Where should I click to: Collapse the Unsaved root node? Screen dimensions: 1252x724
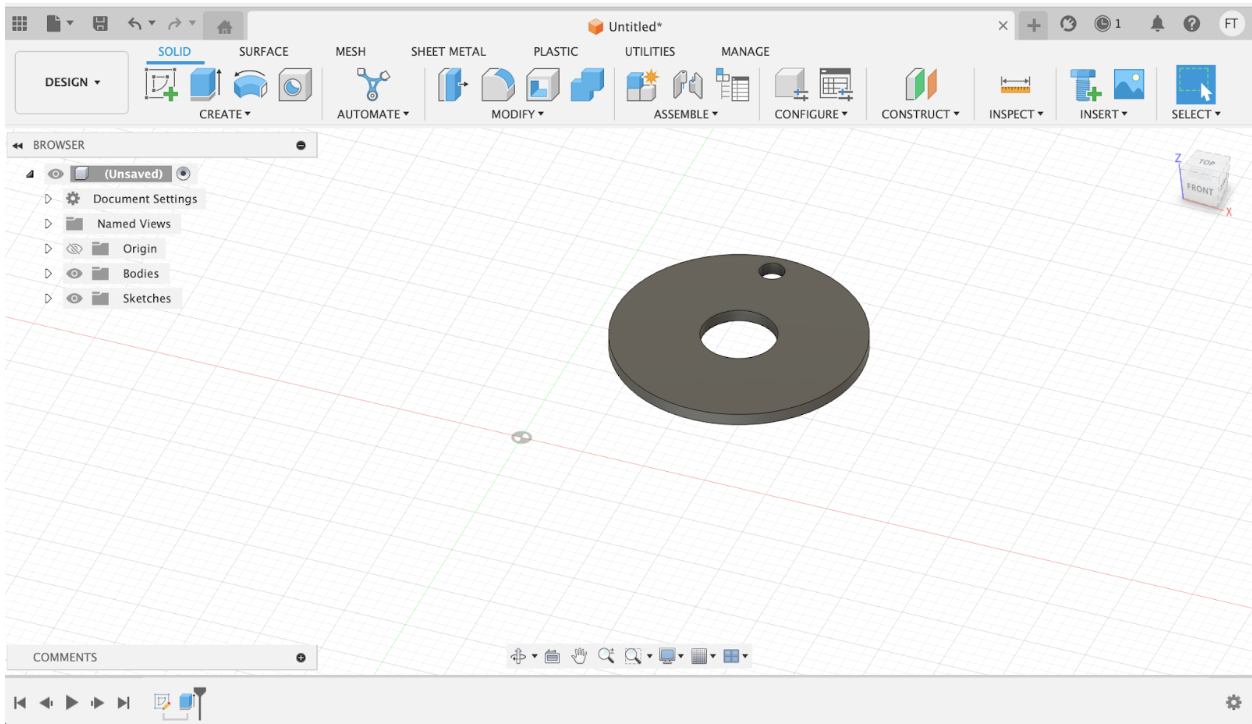29,174
